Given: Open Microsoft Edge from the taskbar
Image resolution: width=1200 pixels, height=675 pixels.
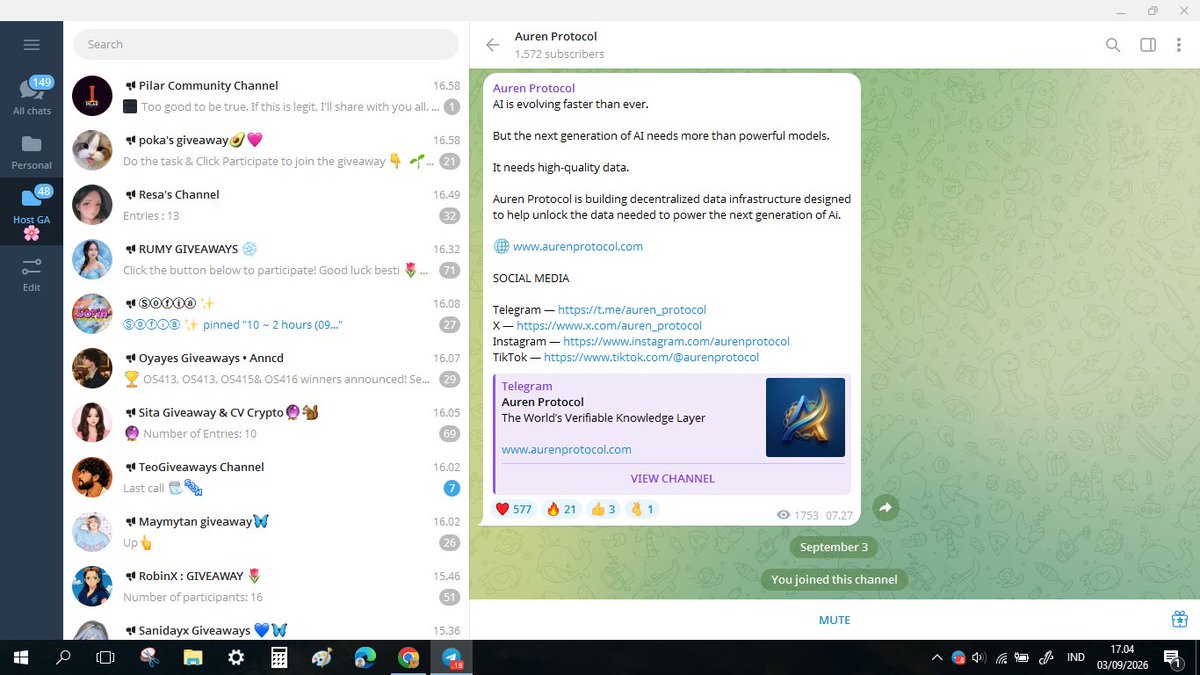Looking at the screenshot, I should coord(365,658).
